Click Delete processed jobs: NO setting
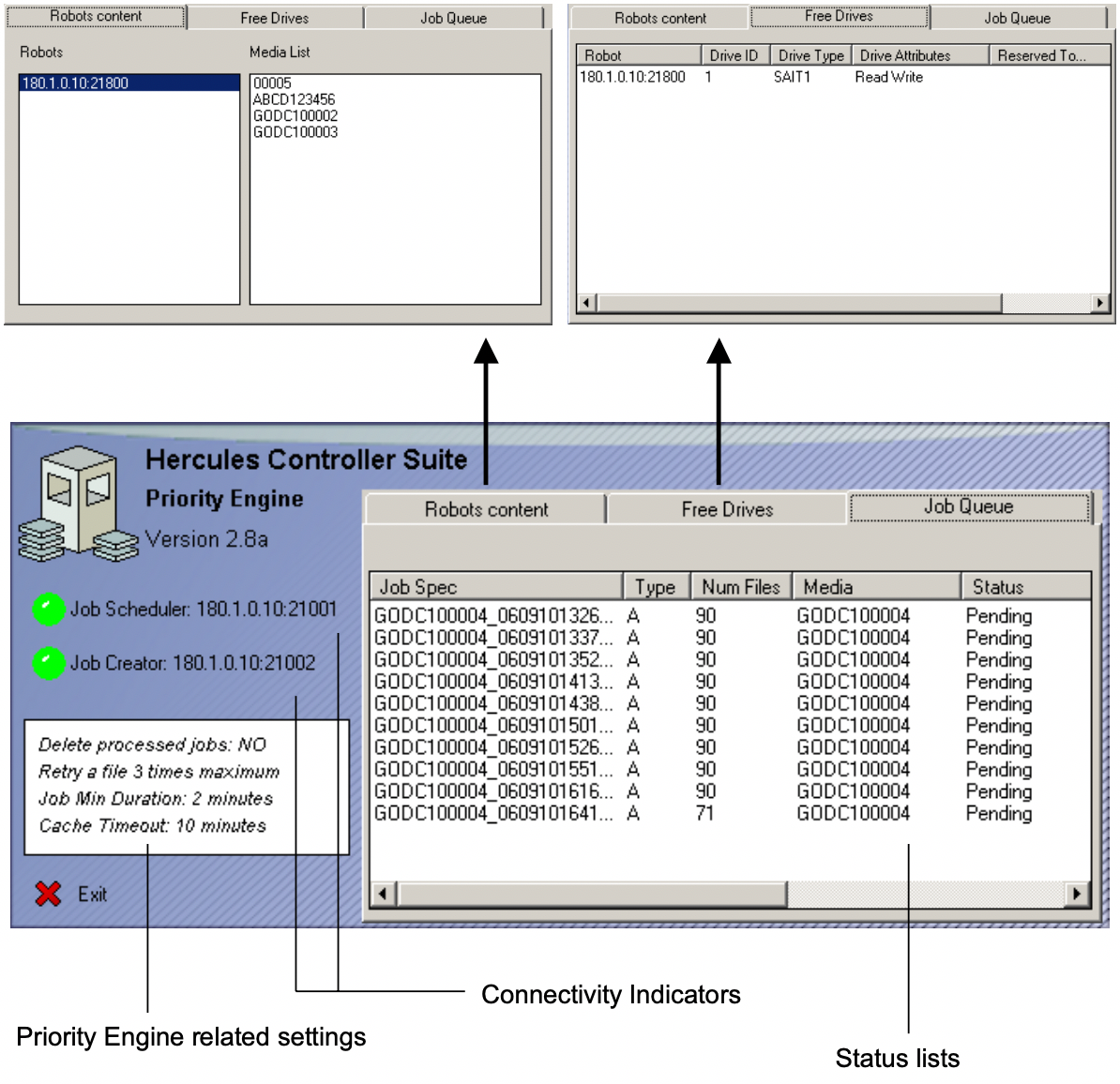Image resolution: width=1120 pixels, height=1084 pixels. (152, 745)
